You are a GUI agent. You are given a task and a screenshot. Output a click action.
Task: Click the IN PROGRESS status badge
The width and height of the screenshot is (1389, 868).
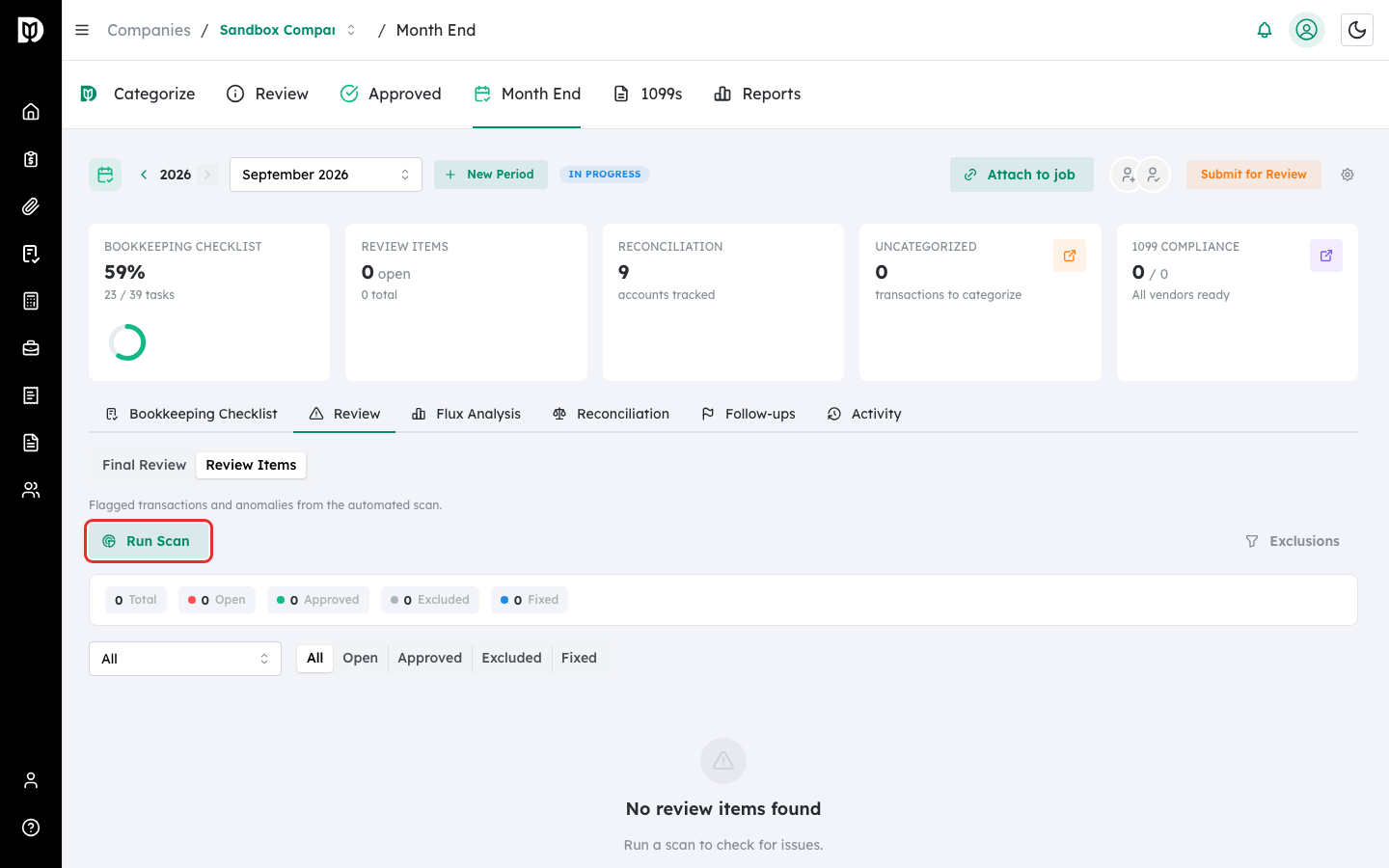coord(605,175)
